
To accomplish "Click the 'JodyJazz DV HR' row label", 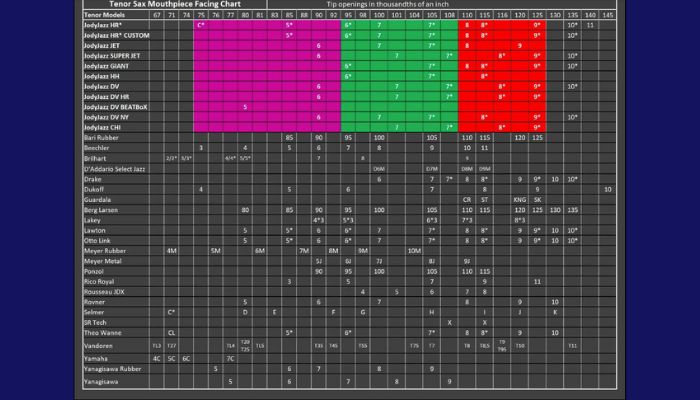I will [106, 97].
